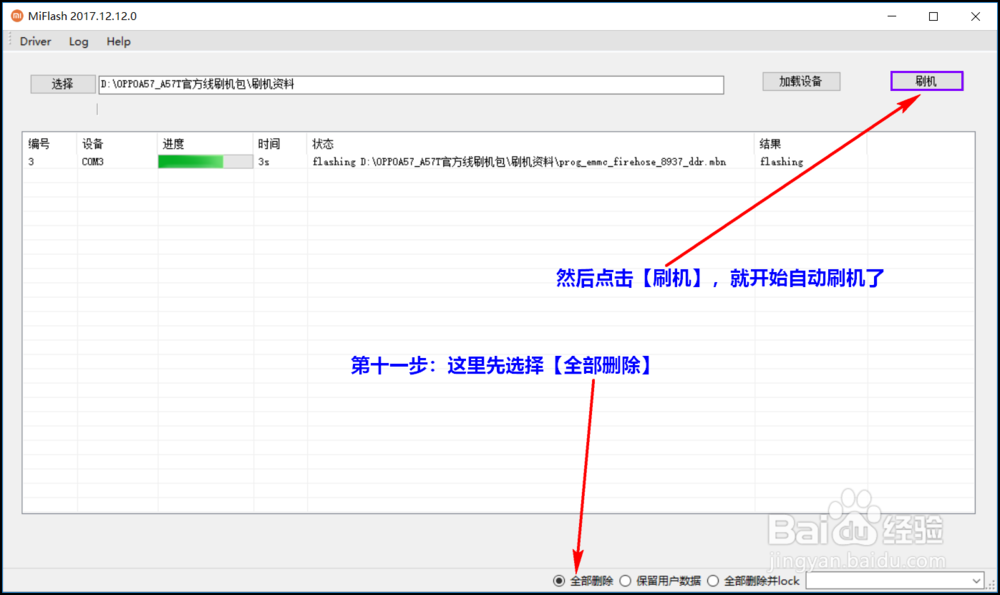Select the 全部删除并lock radio option
Screen dimensions: 1000x595
point(712,580)
